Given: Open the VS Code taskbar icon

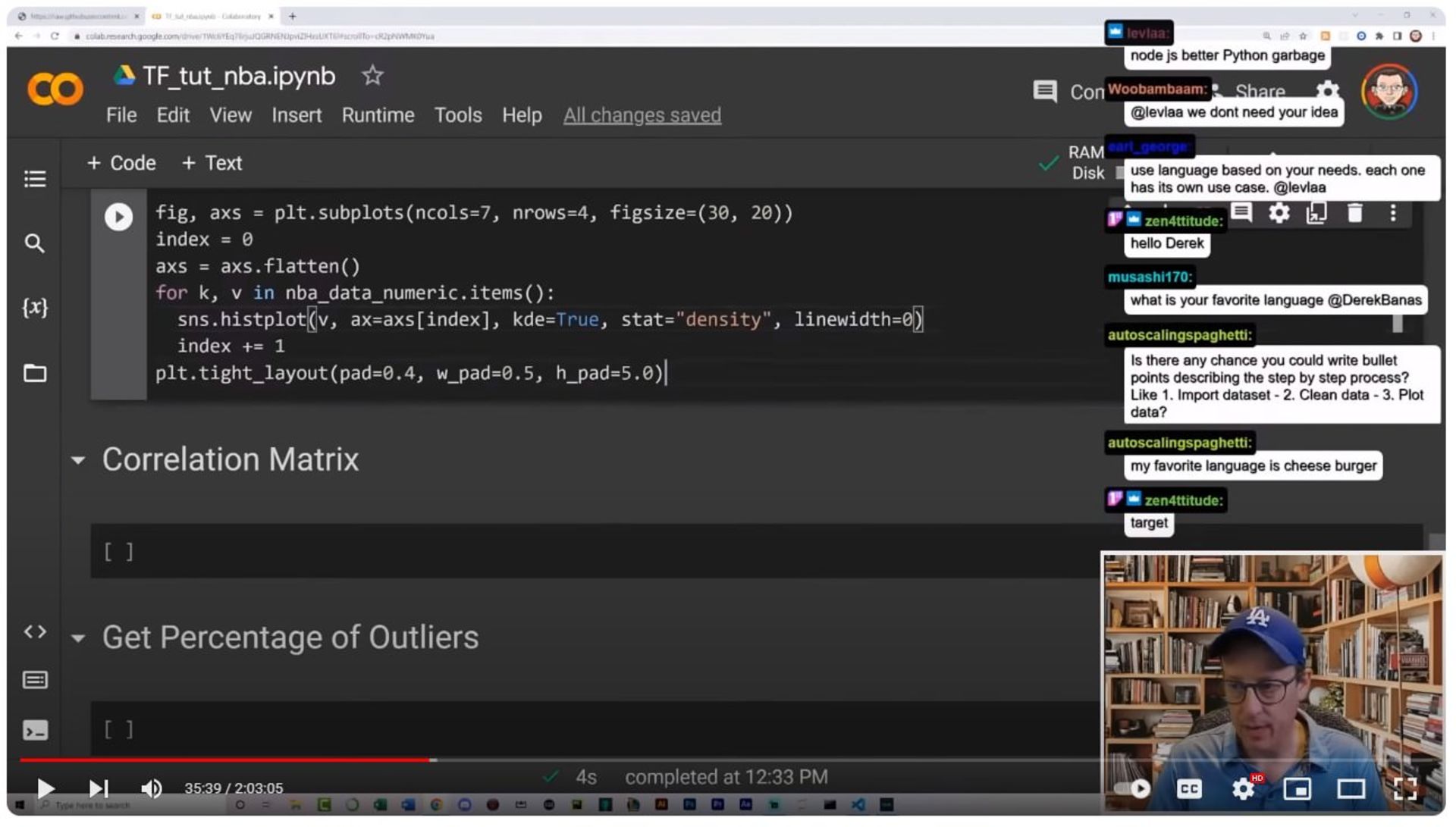Looking at the screenshot, I should click(x=858, y=805).
